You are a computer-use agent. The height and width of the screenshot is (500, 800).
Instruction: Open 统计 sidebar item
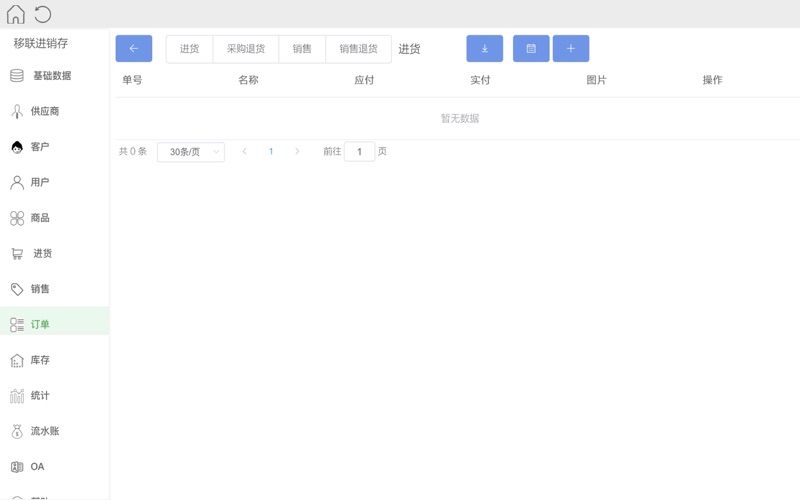tap(40, 395)
